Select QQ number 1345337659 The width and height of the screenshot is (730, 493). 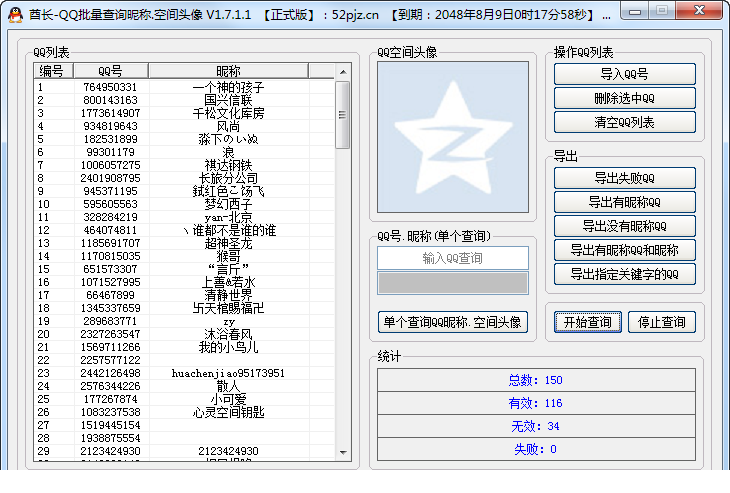pos(110,309)
